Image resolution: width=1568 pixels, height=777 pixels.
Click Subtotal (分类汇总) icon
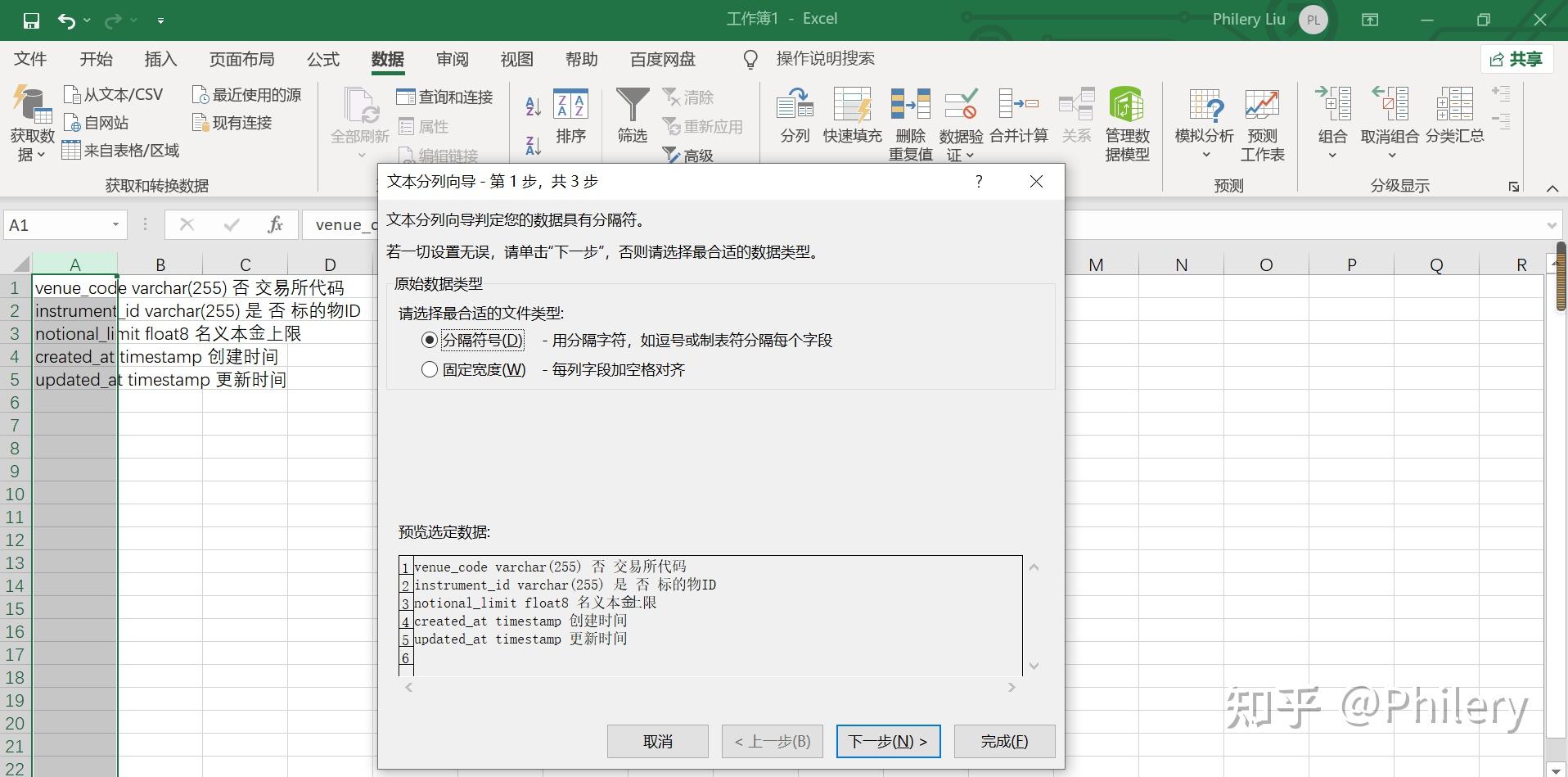coord(1454,116)
